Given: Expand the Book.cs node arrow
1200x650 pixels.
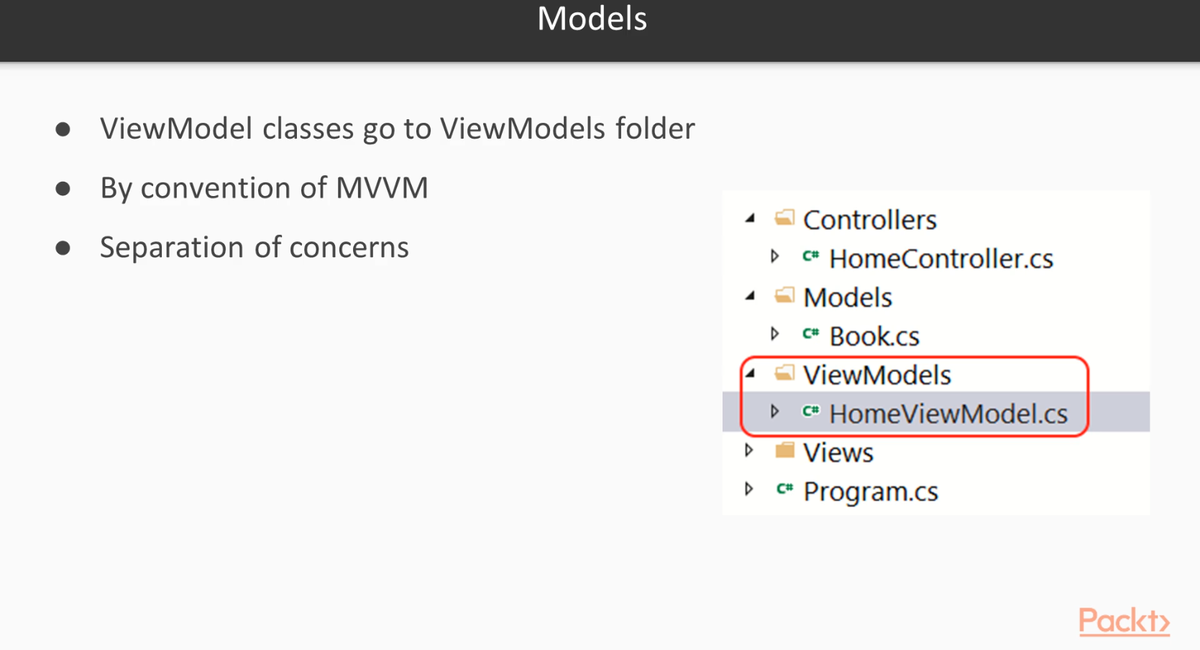Looking at the screenshot, I should (775, 336).
